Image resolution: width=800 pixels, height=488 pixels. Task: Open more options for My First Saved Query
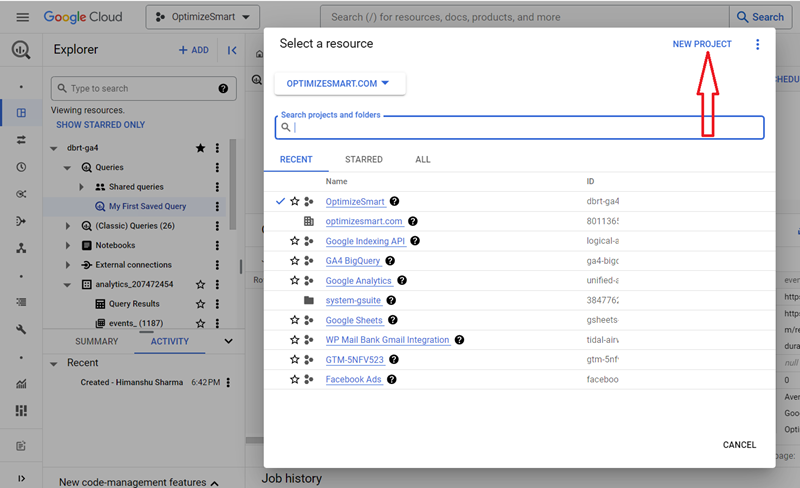coord(217,206)
